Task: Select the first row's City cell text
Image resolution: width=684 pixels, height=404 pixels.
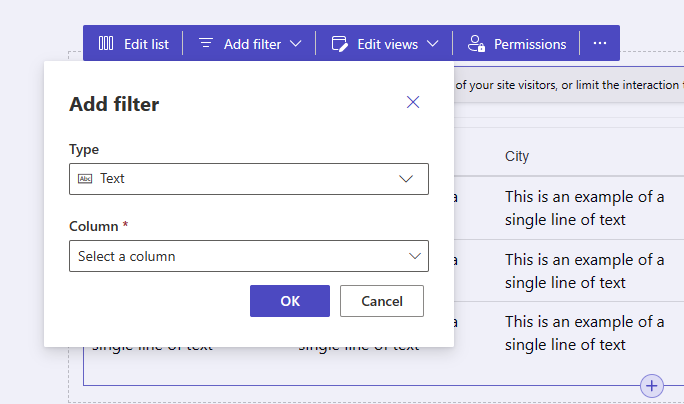Action: coord(584,208)
